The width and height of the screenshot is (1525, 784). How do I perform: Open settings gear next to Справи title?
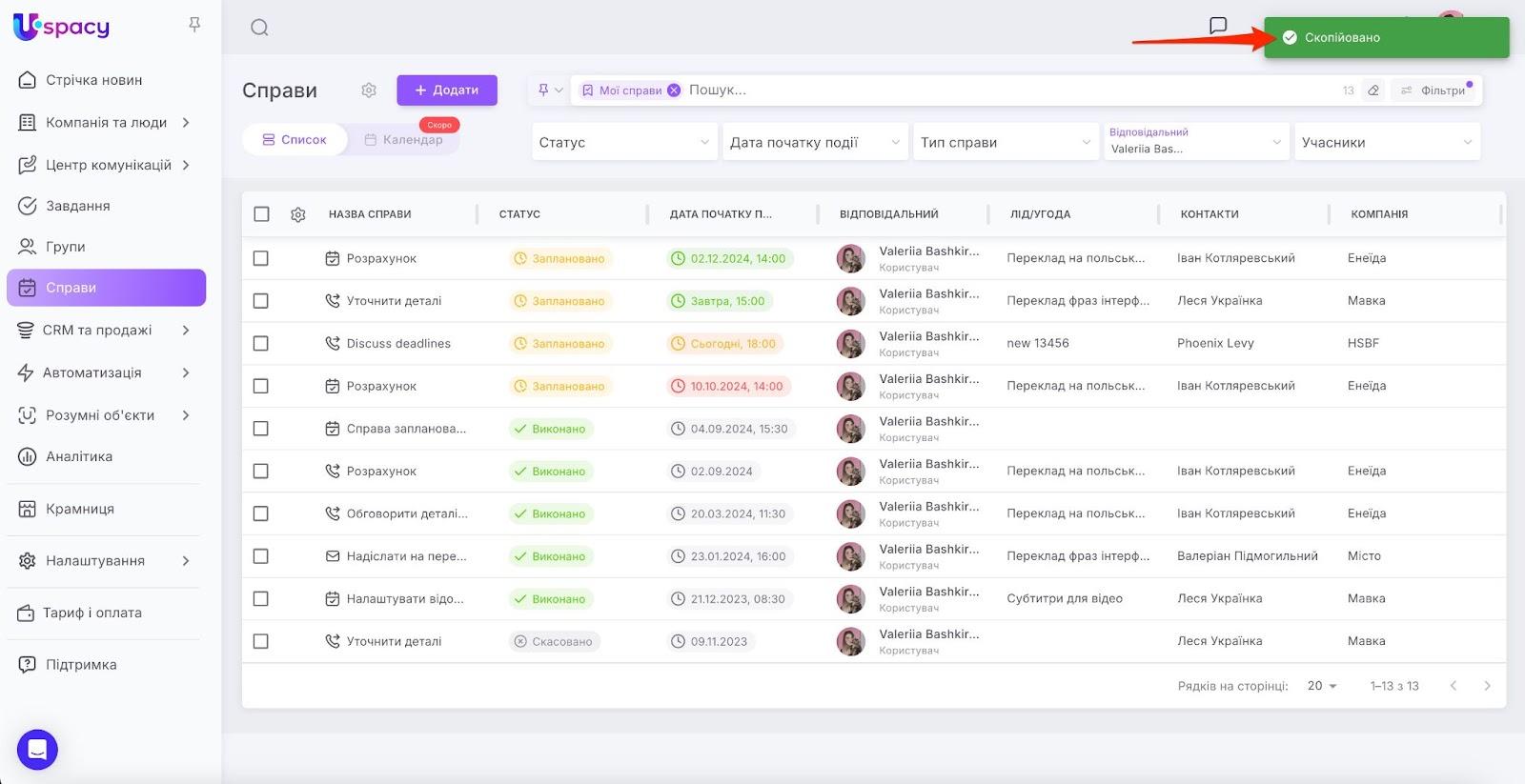pyautogui.click(x=369, y=90)
